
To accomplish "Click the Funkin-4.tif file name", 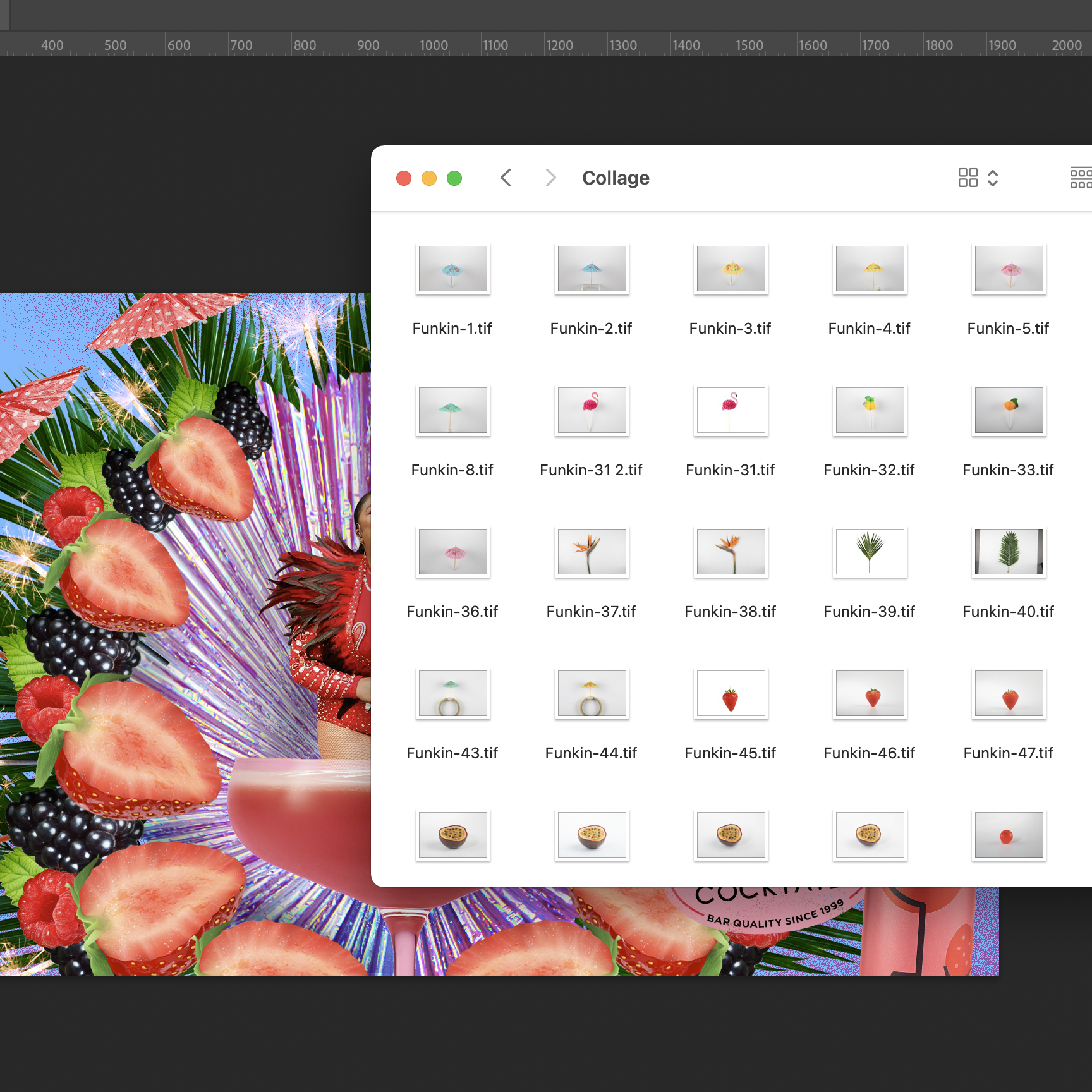I will pos(870,329).
